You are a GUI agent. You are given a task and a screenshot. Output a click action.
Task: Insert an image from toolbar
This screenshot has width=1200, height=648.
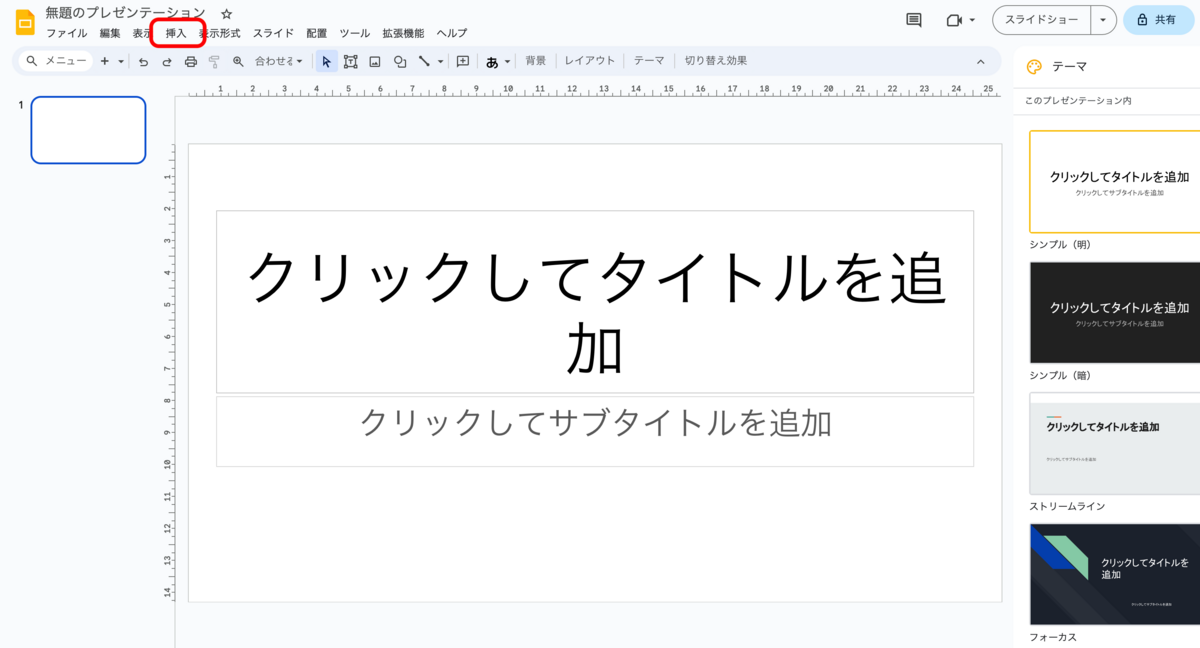coord(375,61)
